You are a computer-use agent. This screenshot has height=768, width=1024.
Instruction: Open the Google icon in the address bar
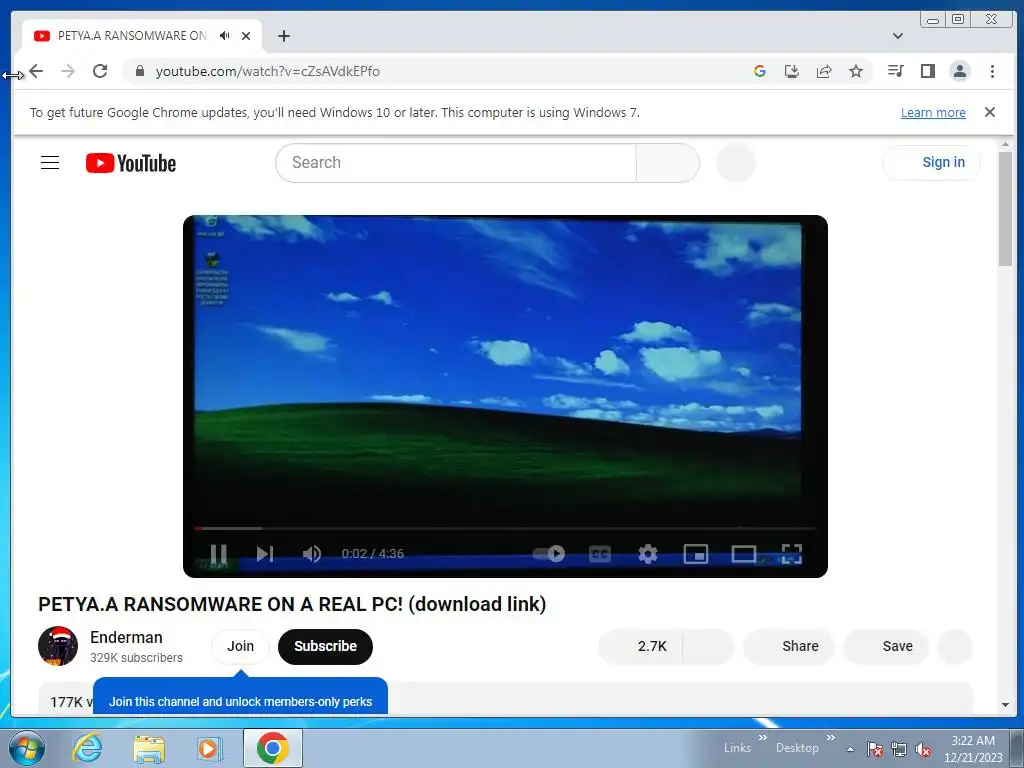point(760,71)
